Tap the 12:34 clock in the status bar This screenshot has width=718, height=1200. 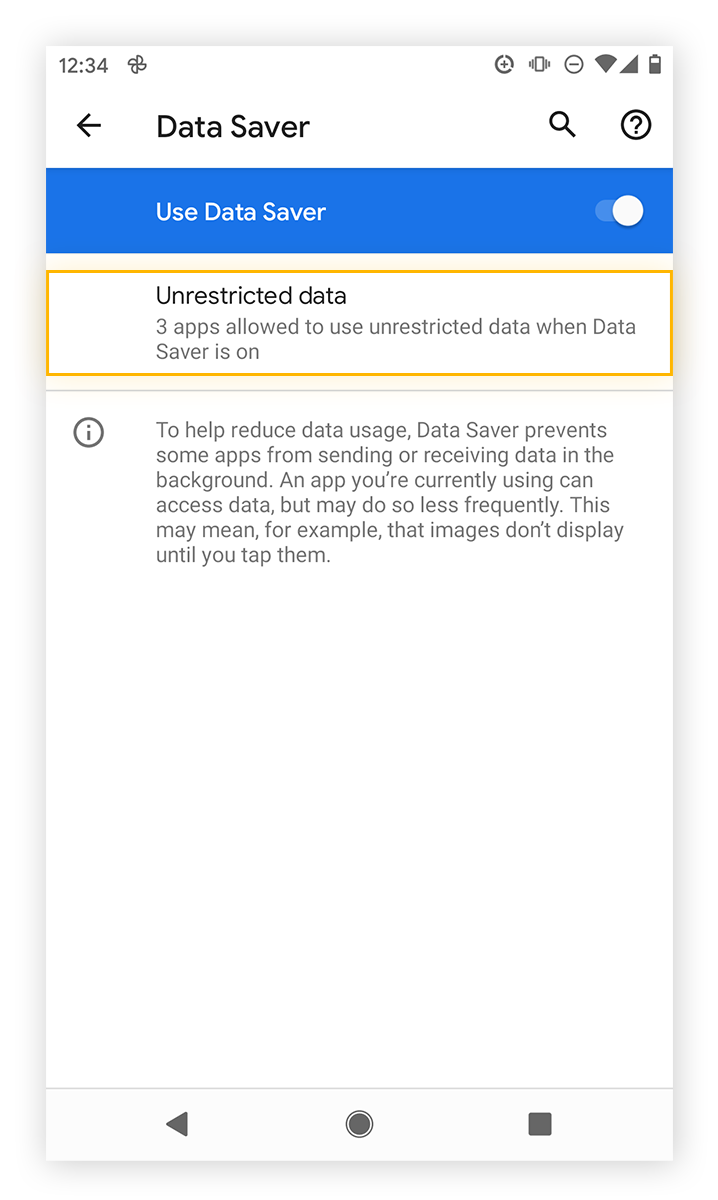point(84,65)
